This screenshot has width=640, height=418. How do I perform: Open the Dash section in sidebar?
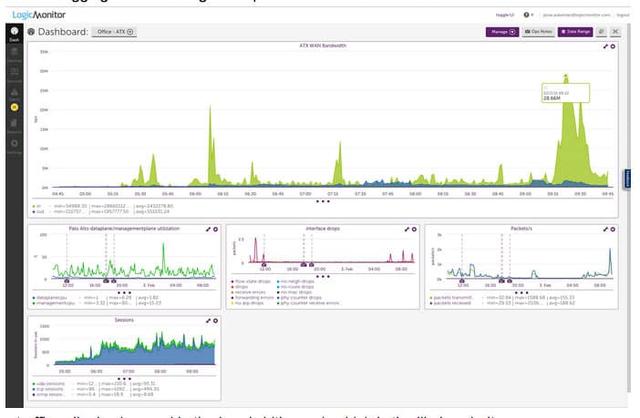(15, 34)
